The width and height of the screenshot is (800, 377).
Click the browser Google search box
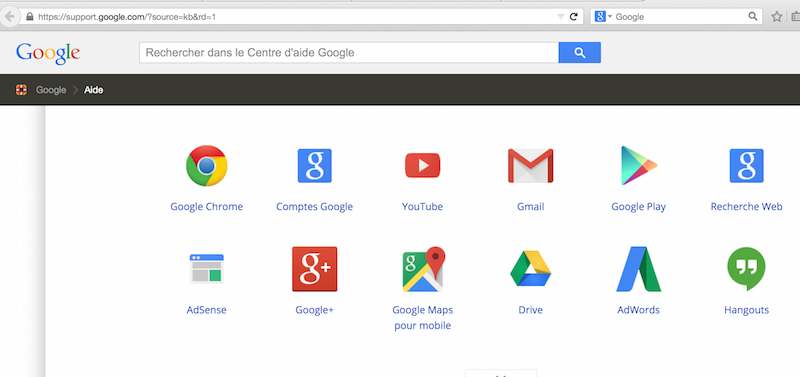(x=677, y=16)
